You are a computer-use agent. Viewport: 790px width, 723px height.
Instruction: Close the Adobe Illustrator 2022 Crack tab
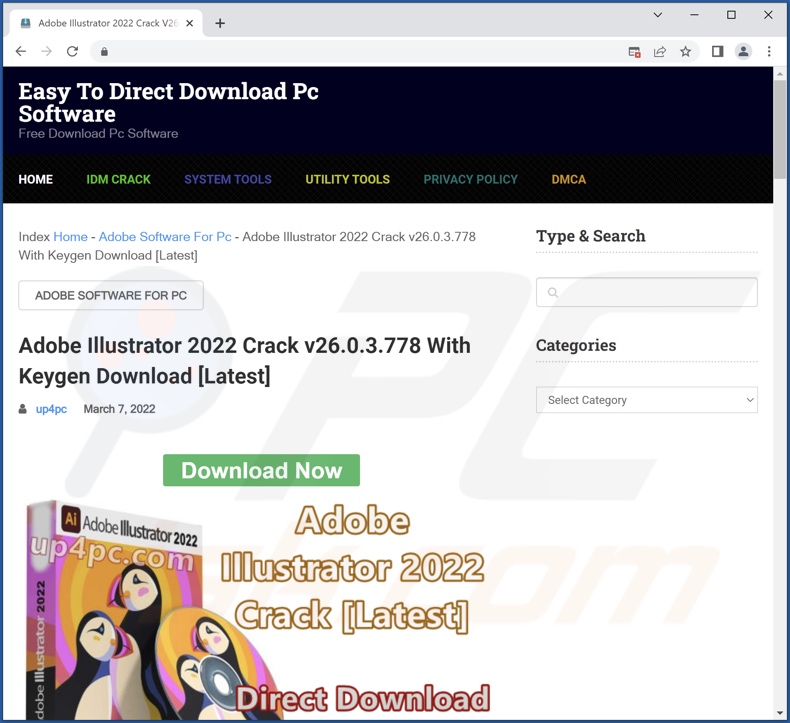[x=189, y=23]
